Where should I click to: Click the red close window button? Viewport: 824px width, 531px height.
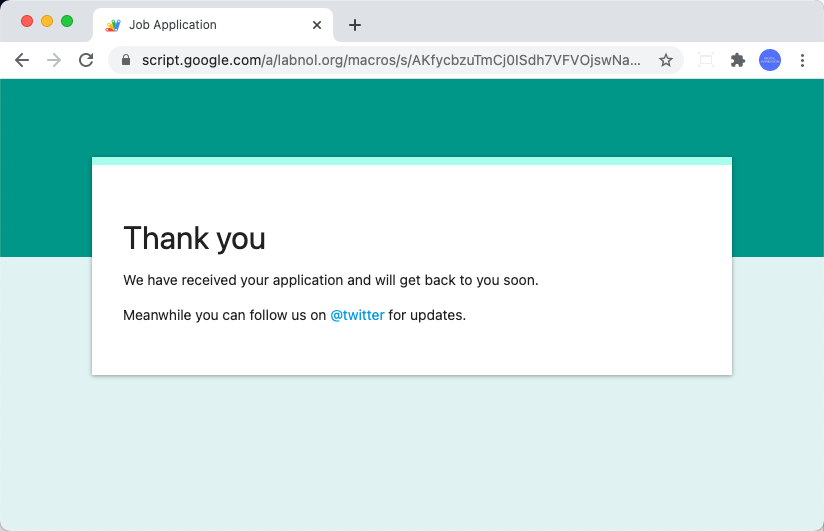(x=27, y=21)
